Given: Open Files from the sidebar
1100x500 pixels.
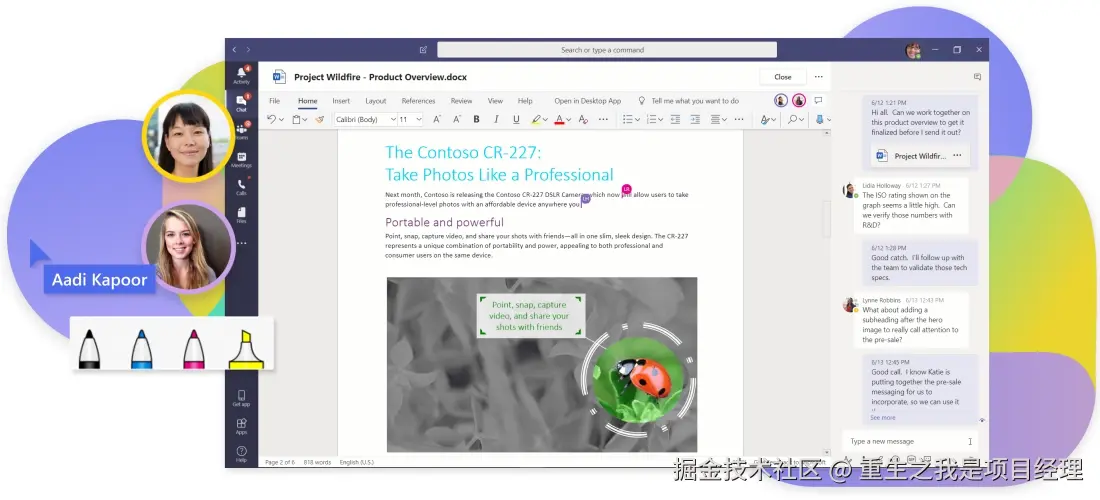Looking at the screenshot, I should pyautogui.click(x=241, y=215).
